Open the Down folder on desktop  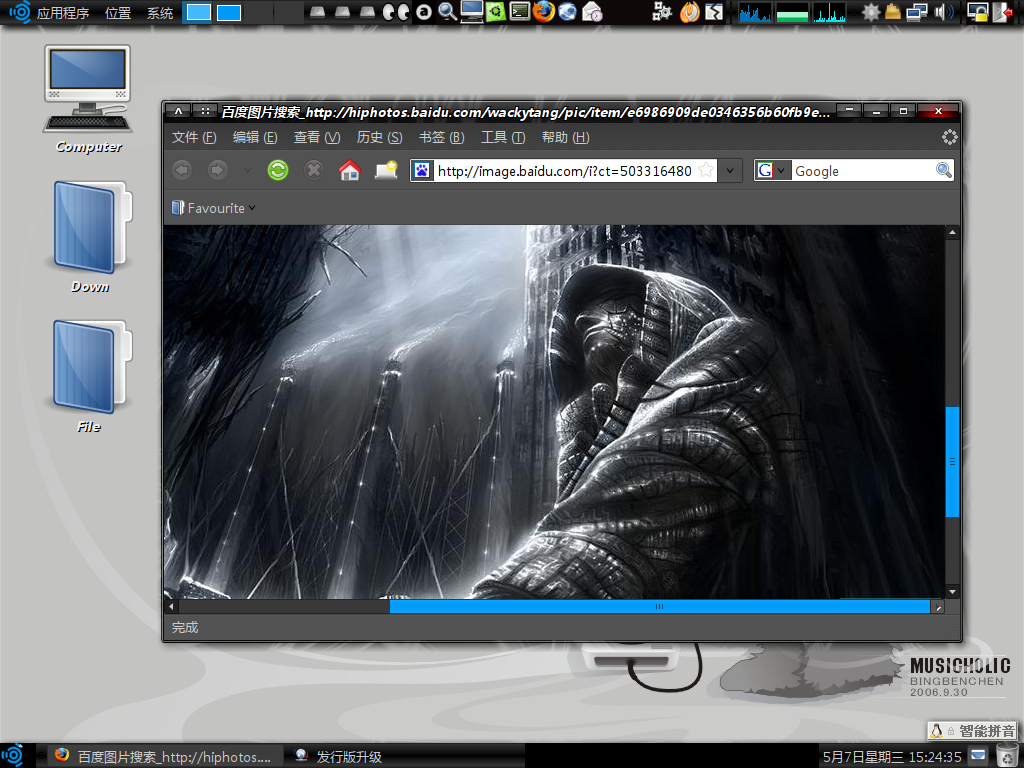pyautogui.click(x=90, y=237)
